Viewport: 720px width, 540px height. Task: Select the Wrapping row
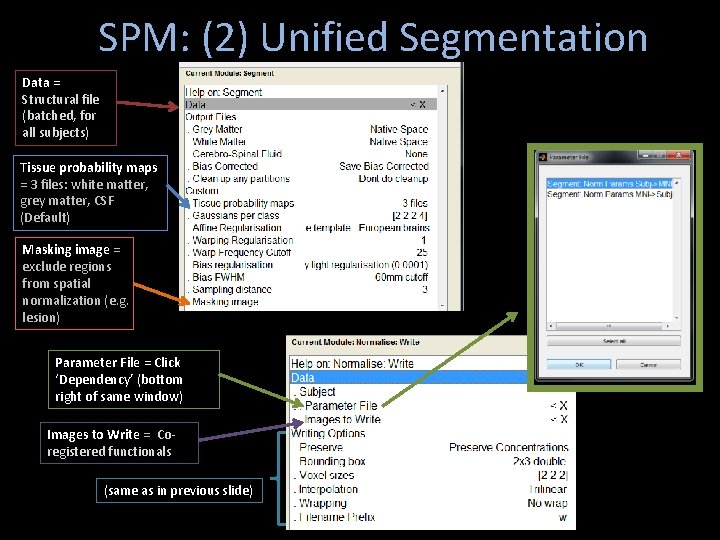431,503
